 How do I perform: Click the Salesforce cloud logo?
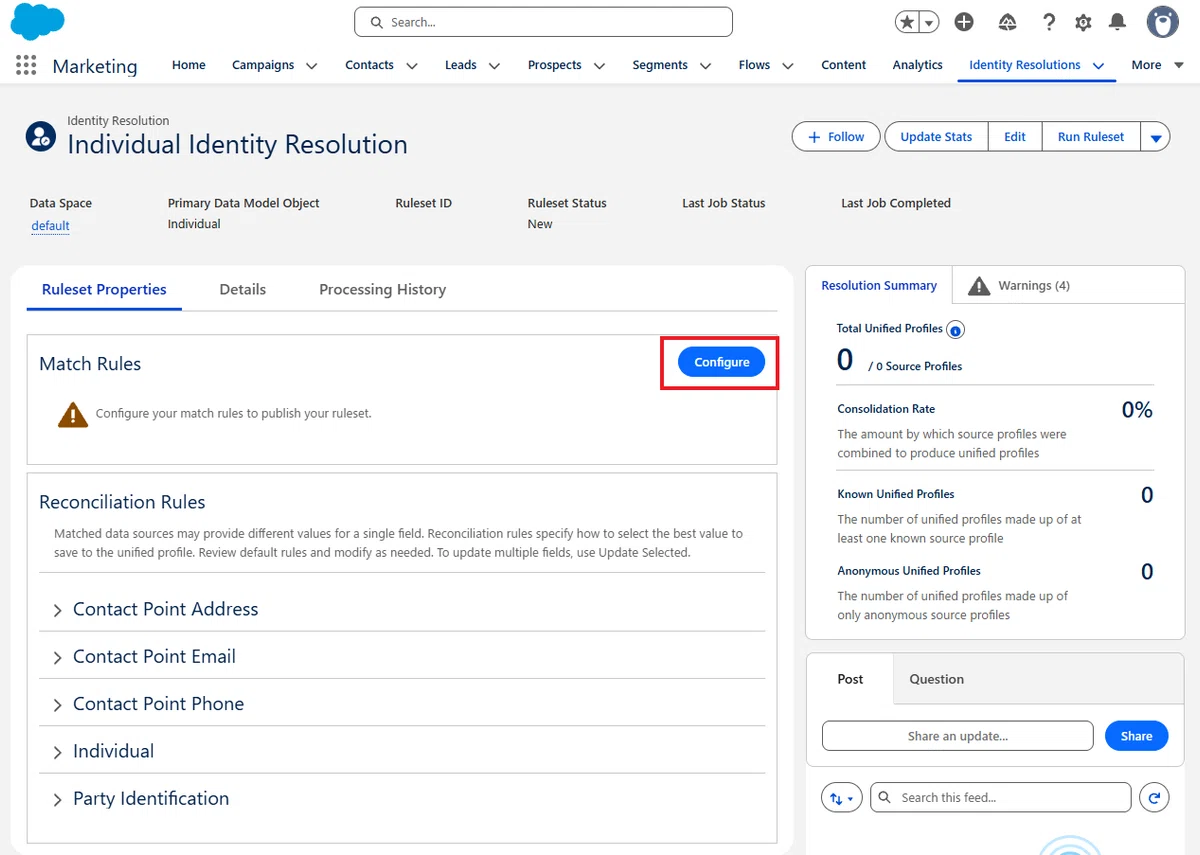coord(37,21)
